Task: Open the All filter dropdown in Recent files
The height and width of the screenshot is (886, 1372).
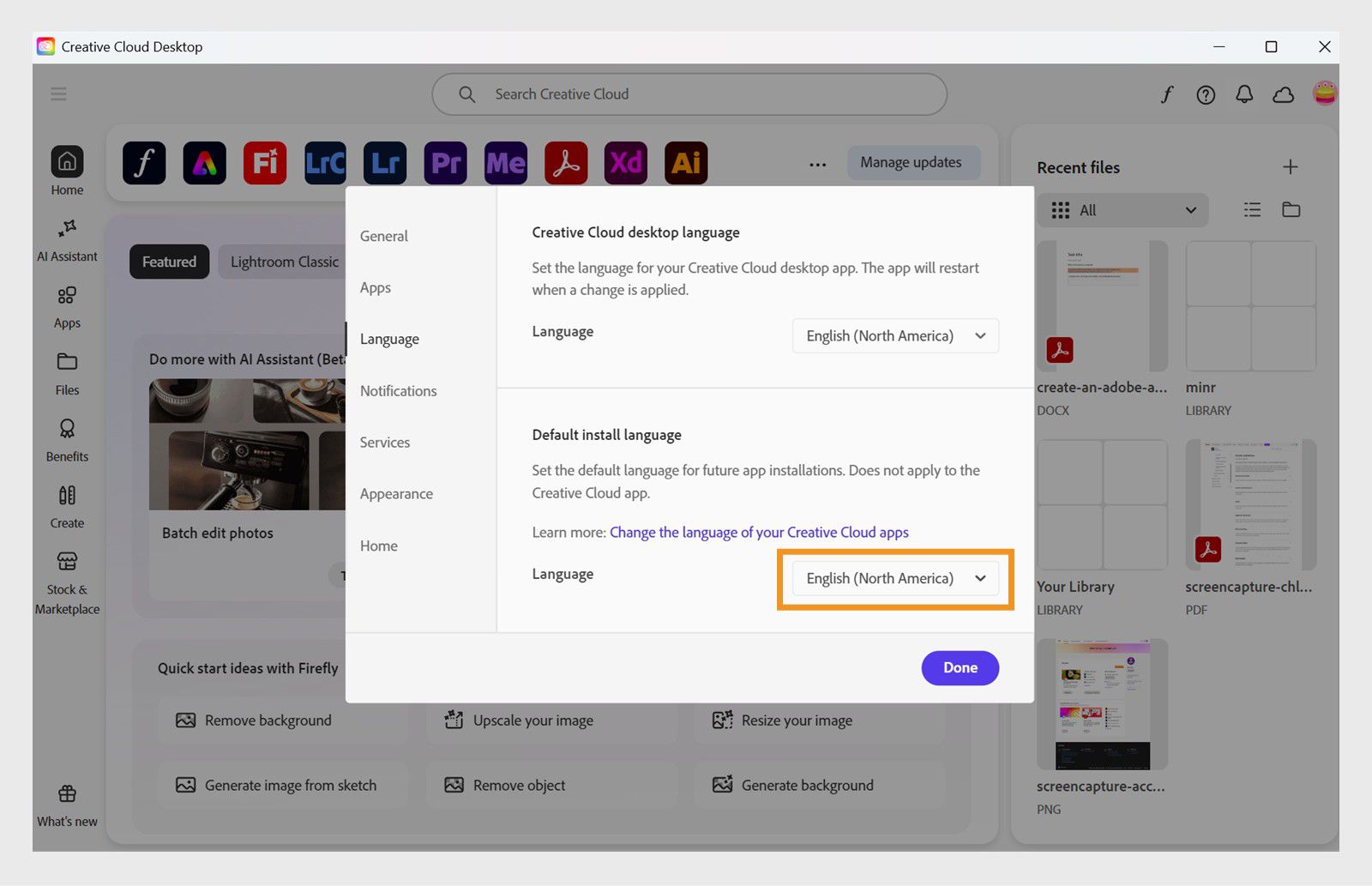Action: [1122, 210]
